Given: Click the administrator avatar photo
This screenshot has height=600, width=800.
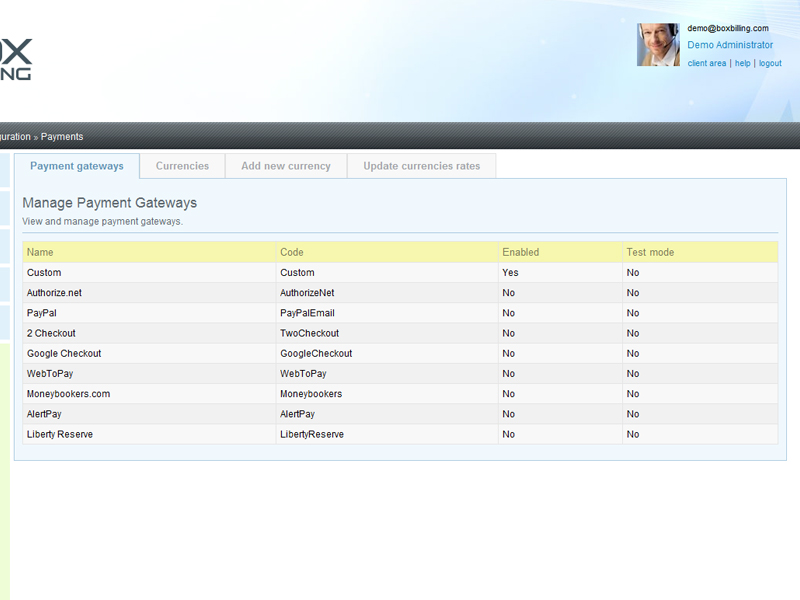Looking at the screenshot, I should pyautogui.click(x=658, y=44).
